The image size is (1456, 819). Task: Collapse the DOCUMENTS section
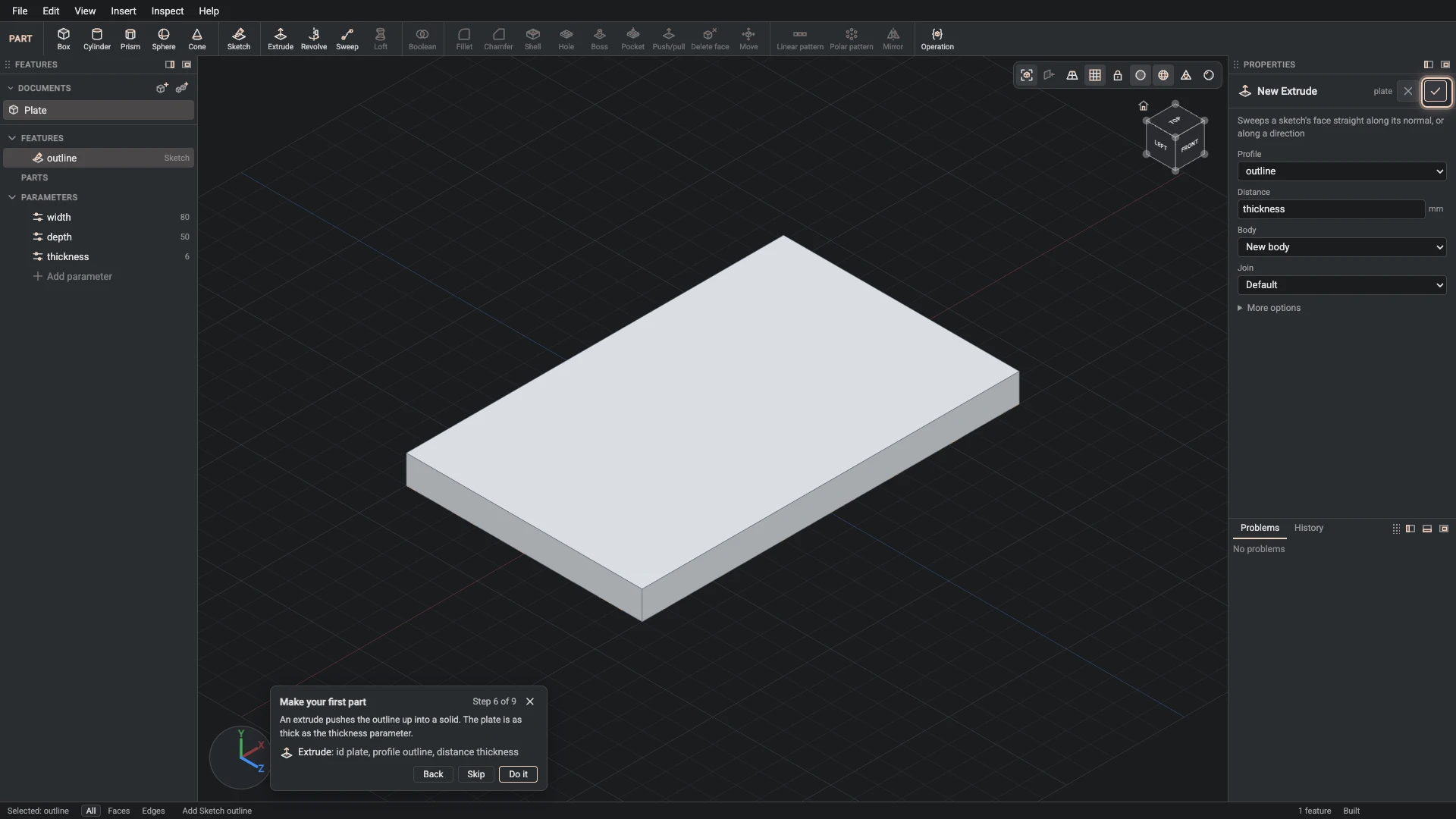(x=11, y=88)
